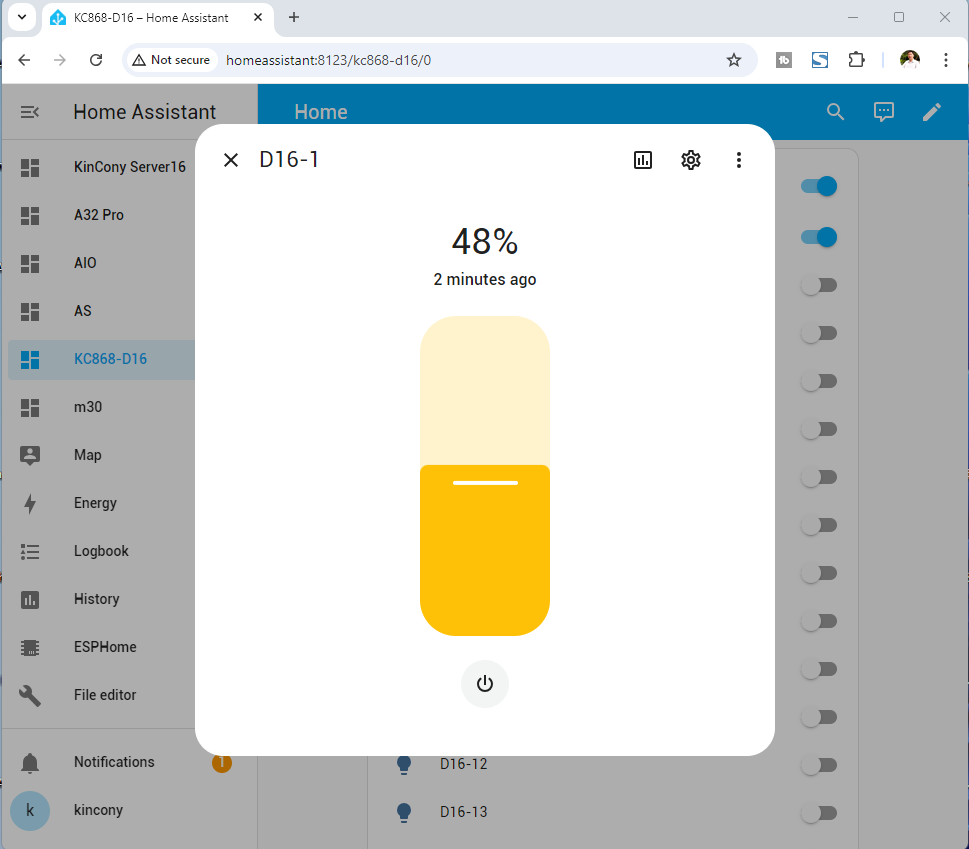Open the Assist chat icon
This screenshot has height=849, width=969.
coord(884,112)
